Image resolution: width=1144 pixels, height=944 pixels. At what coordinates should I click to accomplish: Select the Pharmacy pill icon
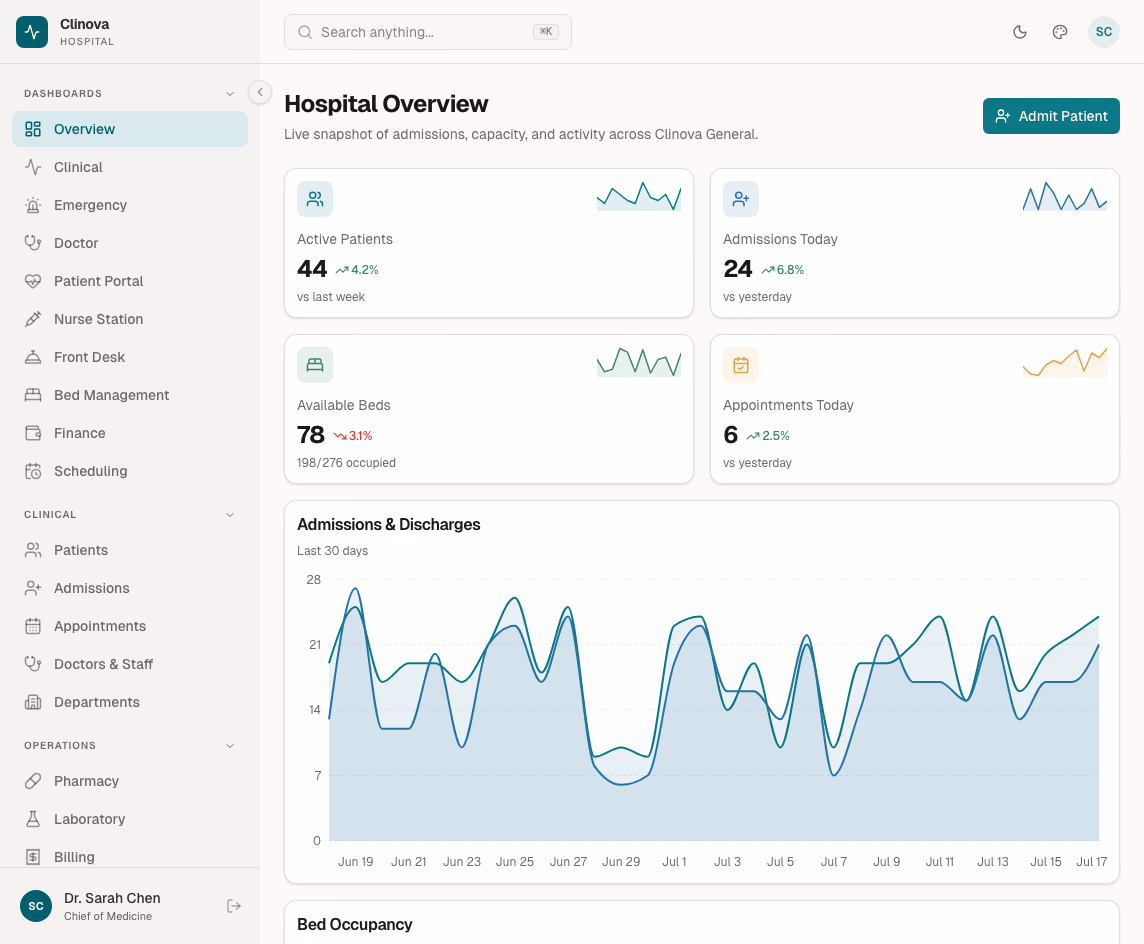click(33, 781)
